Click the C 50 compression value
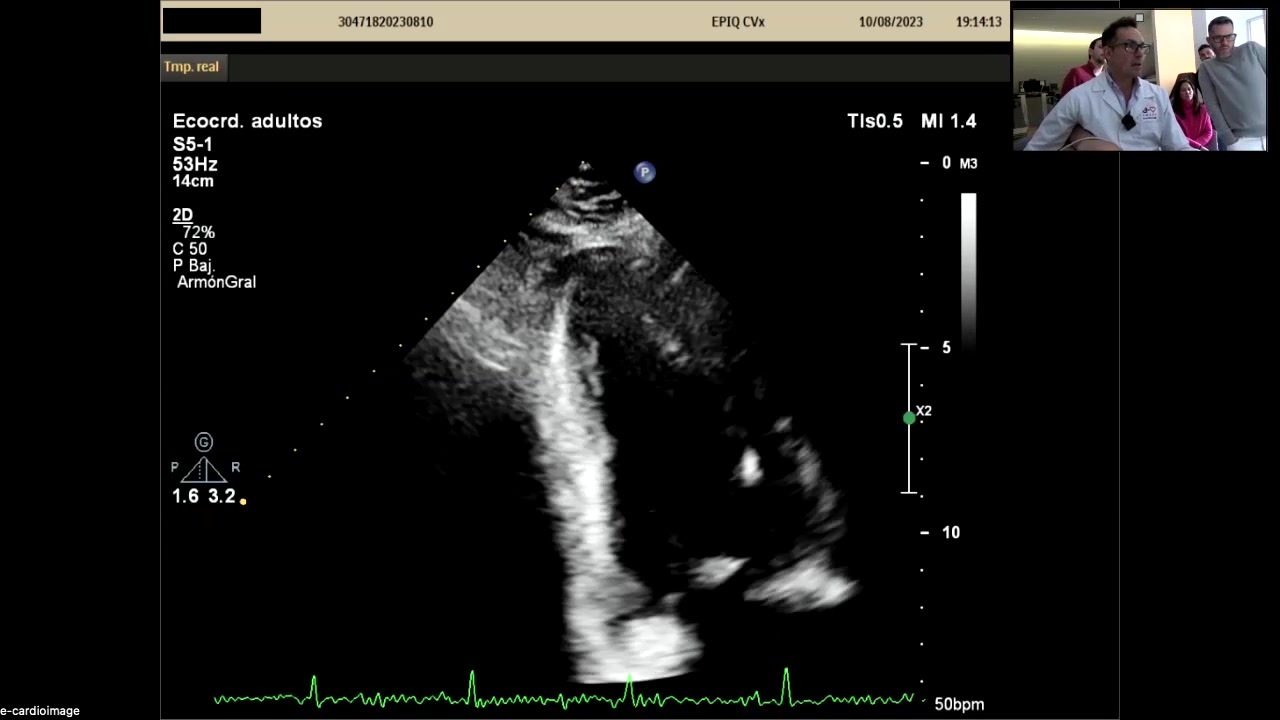This screenshot has height=720, width=1280. (190, 249)
